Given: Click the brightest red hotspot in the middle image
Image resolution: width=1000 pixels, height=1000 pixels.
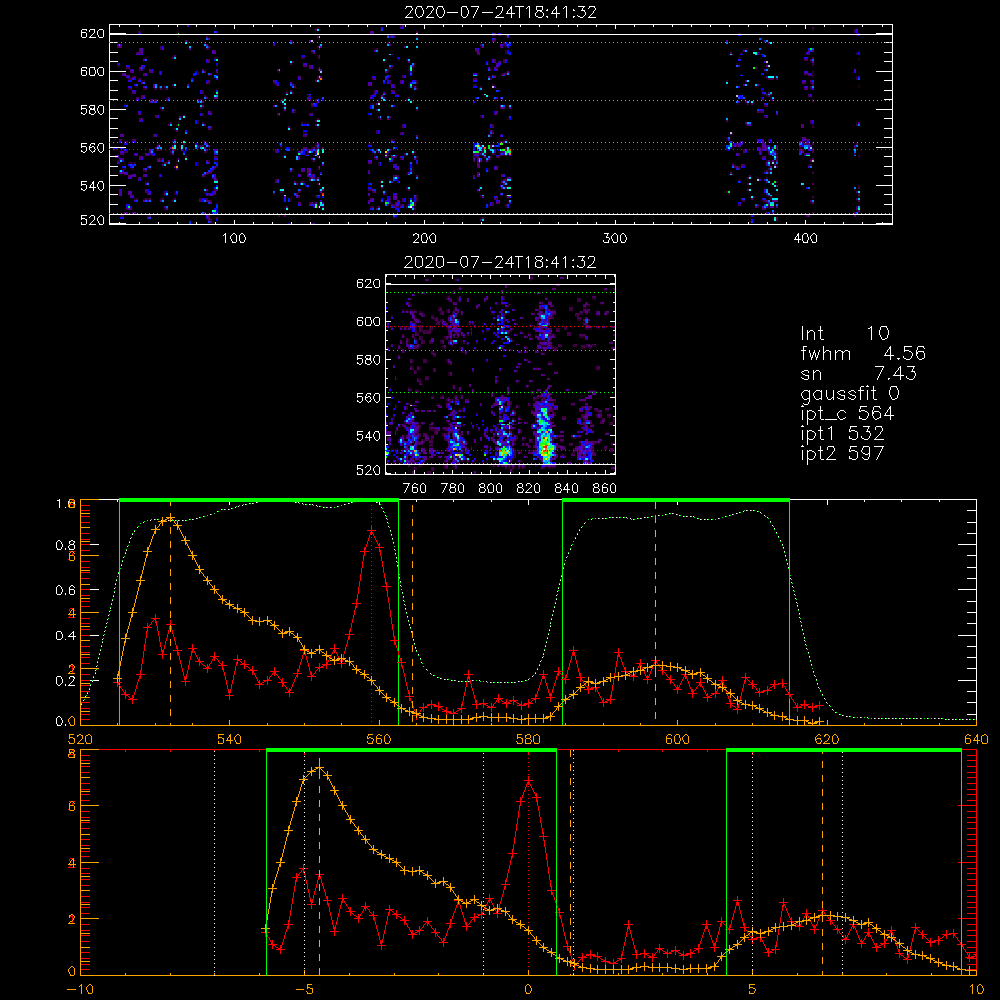Looking at the screenshot, I should click(x=545, y=449).
